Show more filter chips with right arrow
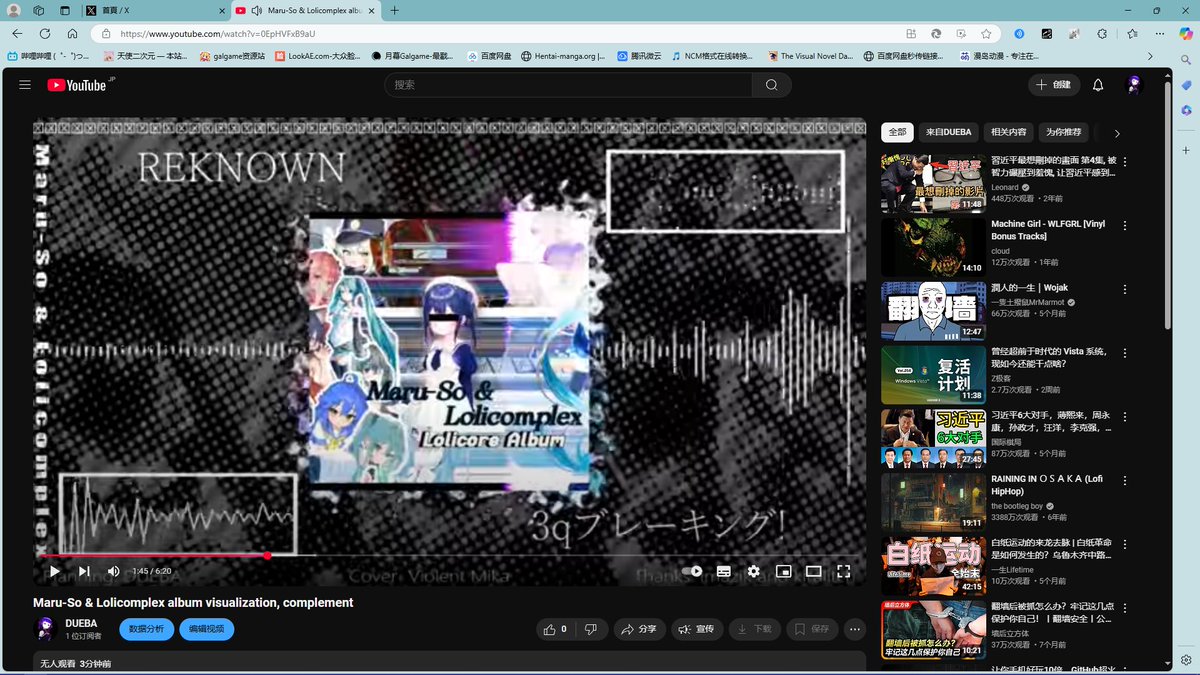The image size is (1200, 675). coord(1117,133)
